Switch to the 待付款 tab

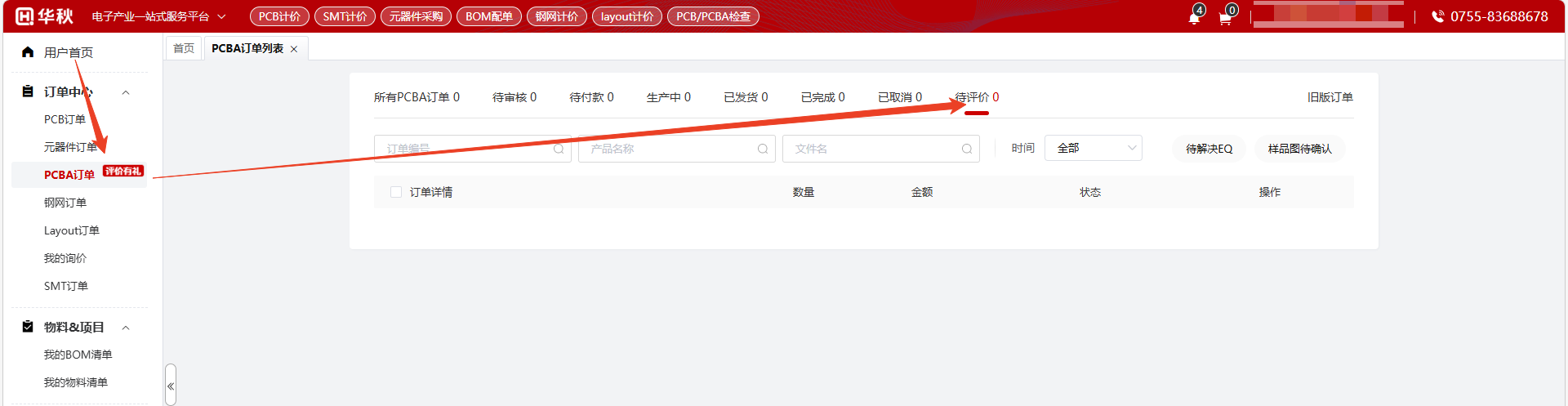coord(591,97)
